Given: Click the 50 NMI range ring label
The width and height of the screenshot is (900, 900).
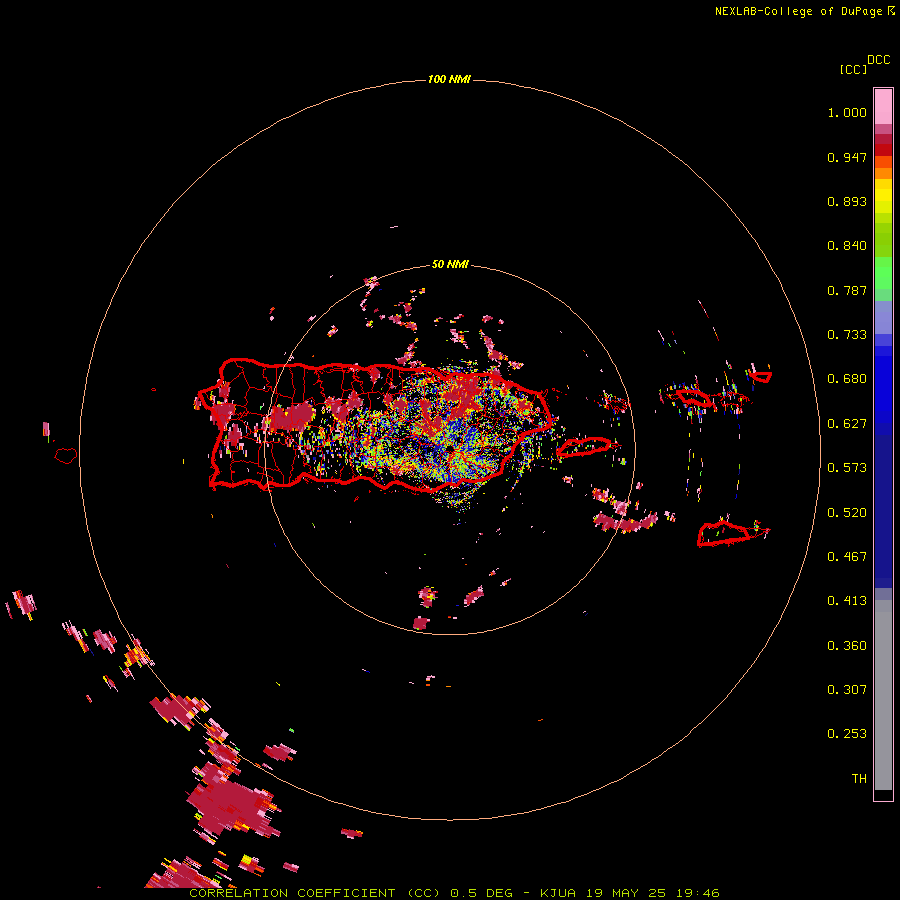Looking at the screenshot, I should click(450, 265).
